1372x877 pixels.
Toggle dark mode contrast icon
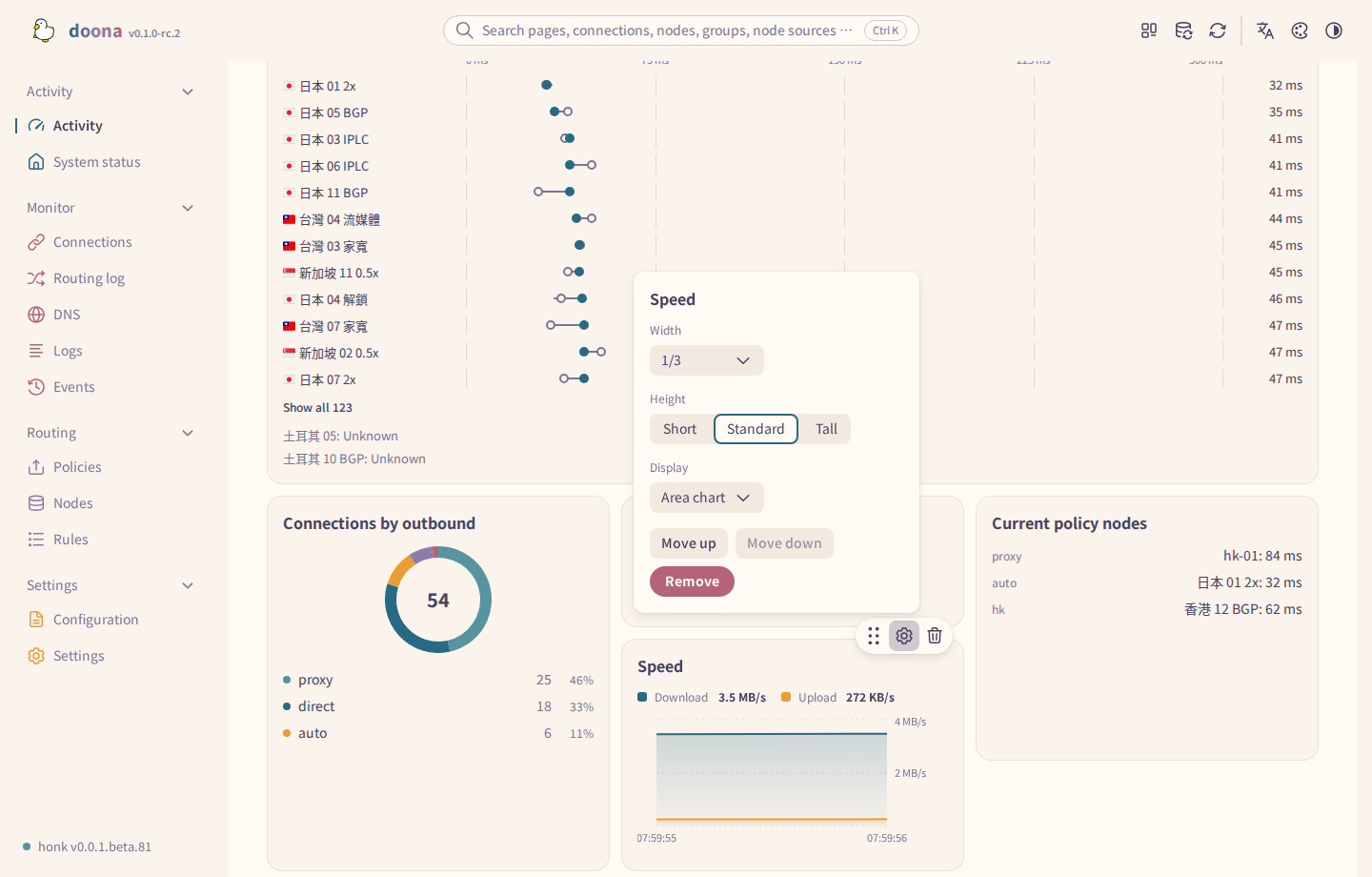(x=1334, y=31)
